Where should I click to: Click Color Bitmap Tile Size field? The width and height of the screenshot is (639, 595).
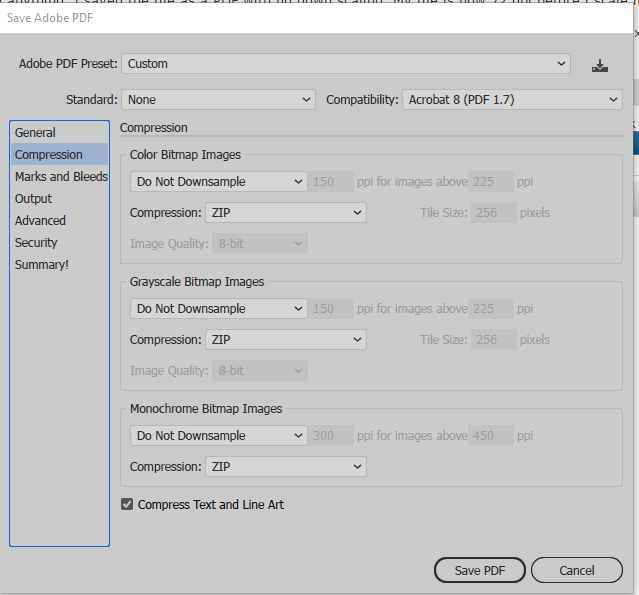coord(494,212)
